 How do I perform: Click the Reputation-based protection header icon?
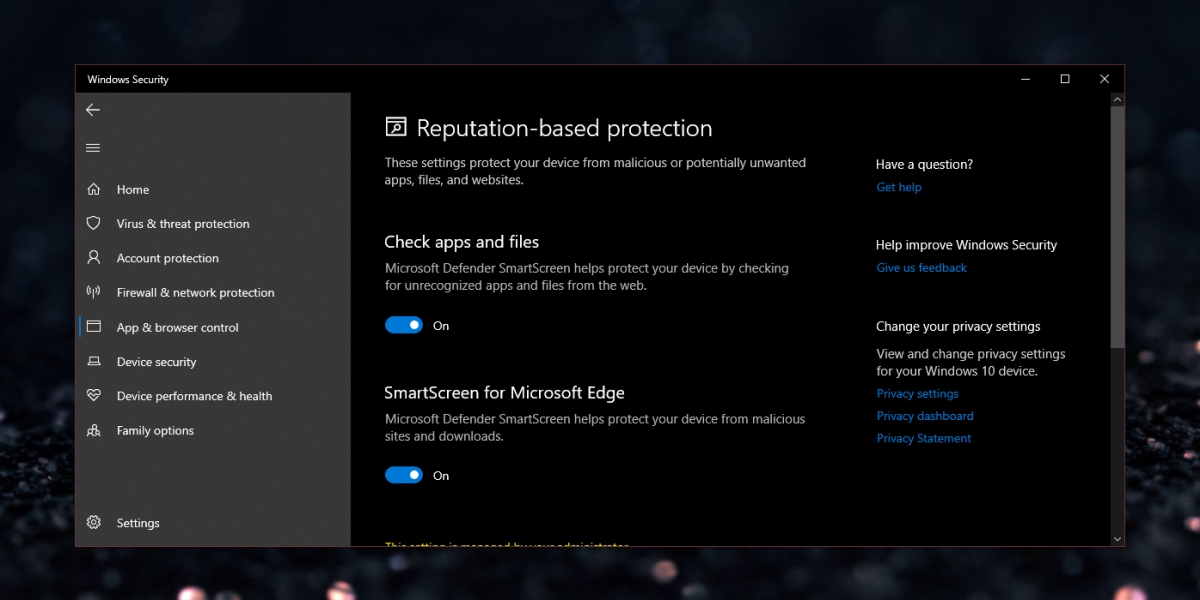coord(396,127)
